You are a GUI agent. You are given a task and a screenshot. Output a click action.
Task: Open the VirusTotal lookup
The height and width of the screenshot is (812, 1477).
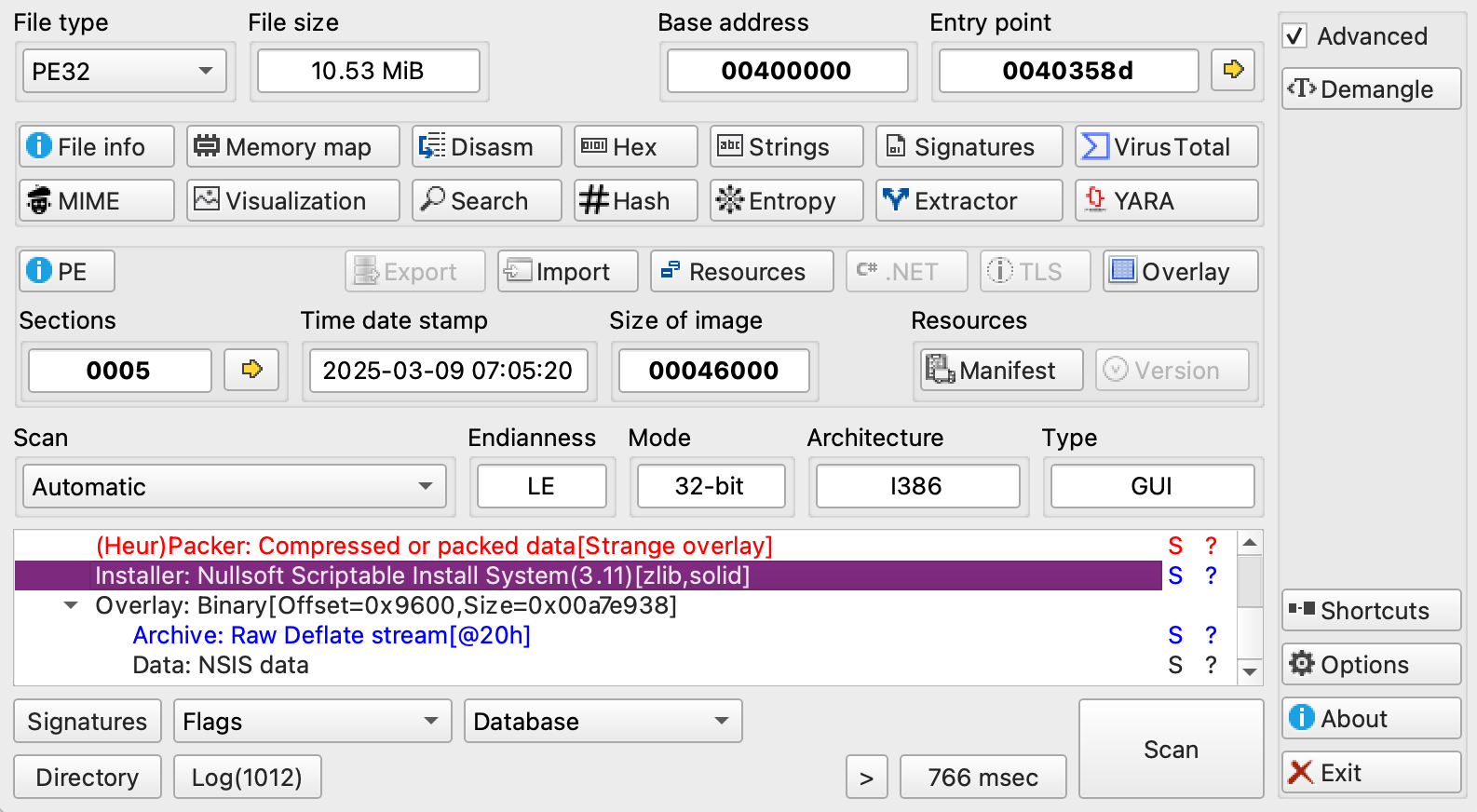click(1166, 147)
